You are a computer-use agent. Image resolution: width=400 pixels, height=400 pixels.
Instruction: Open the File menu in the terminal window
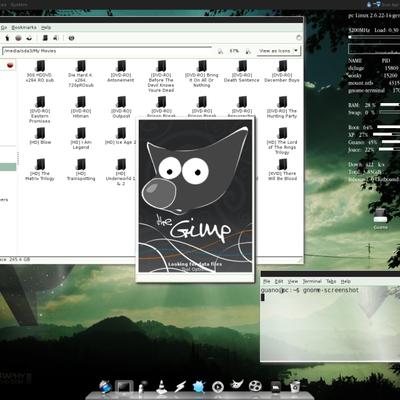(267, 281)
